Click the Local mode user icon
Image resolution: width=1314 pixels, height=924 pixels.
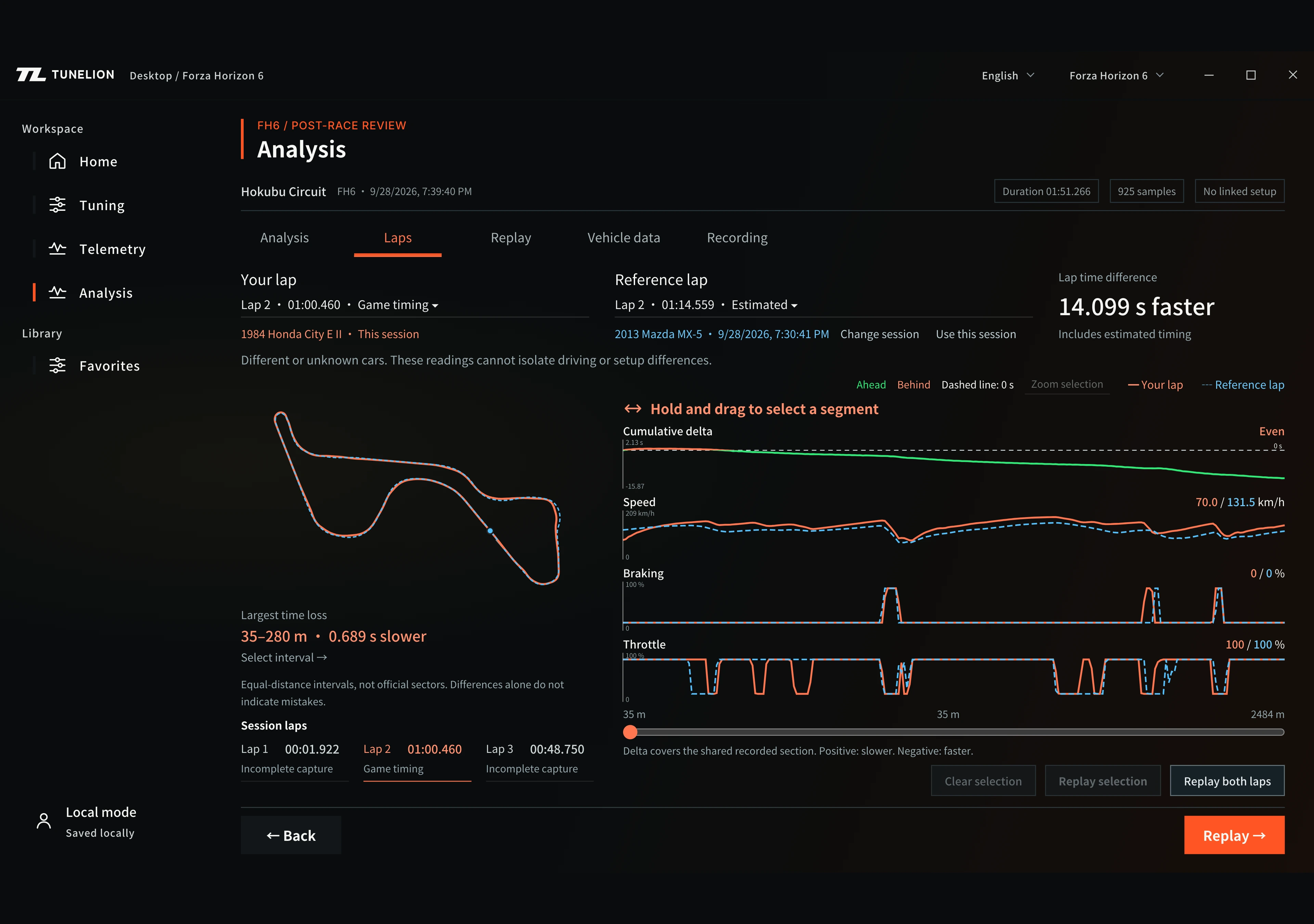coord(44,821)
